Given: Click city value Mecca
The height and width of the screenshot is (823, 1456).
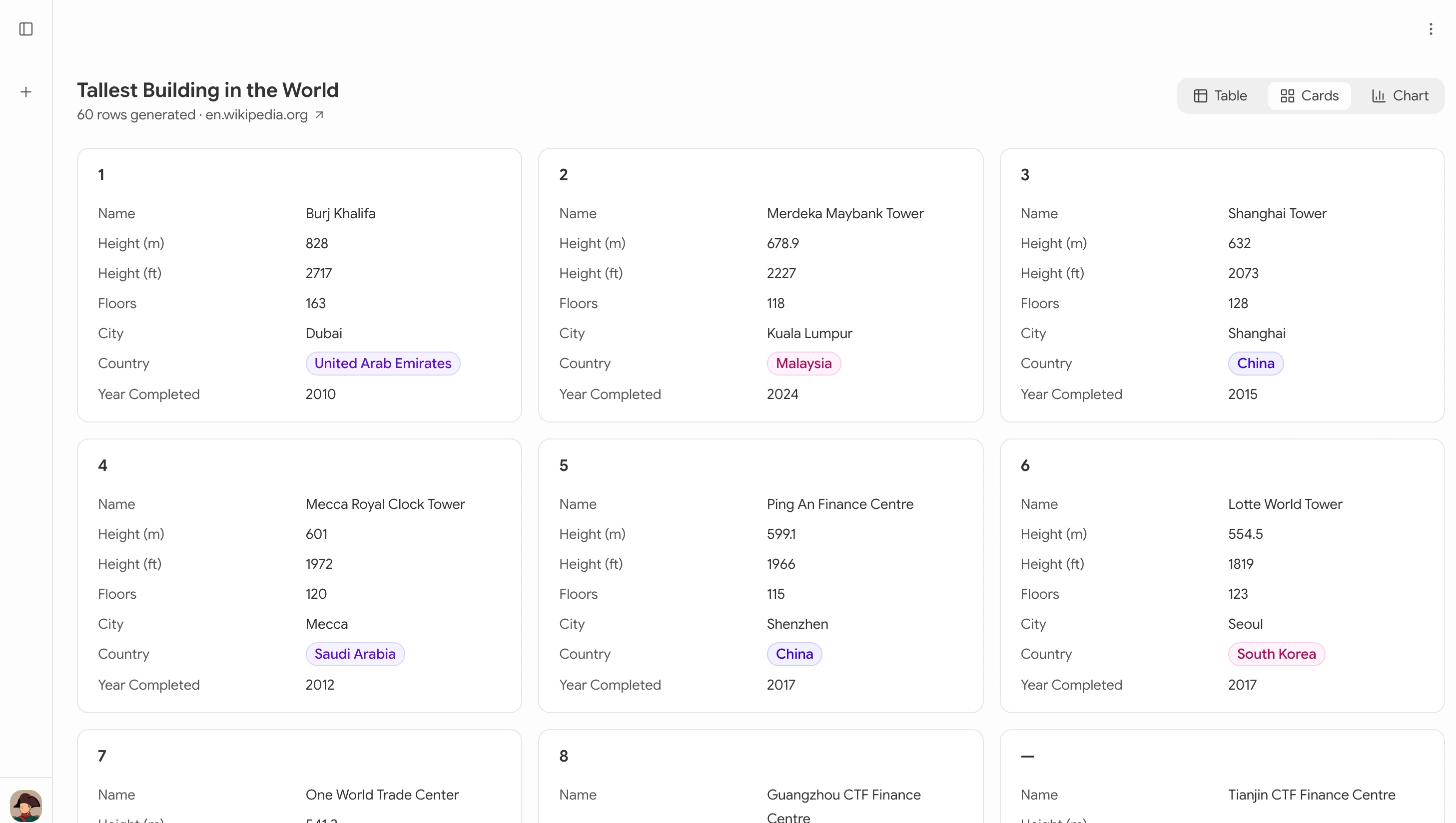Looking at the screenshot, I should [326, 624].
